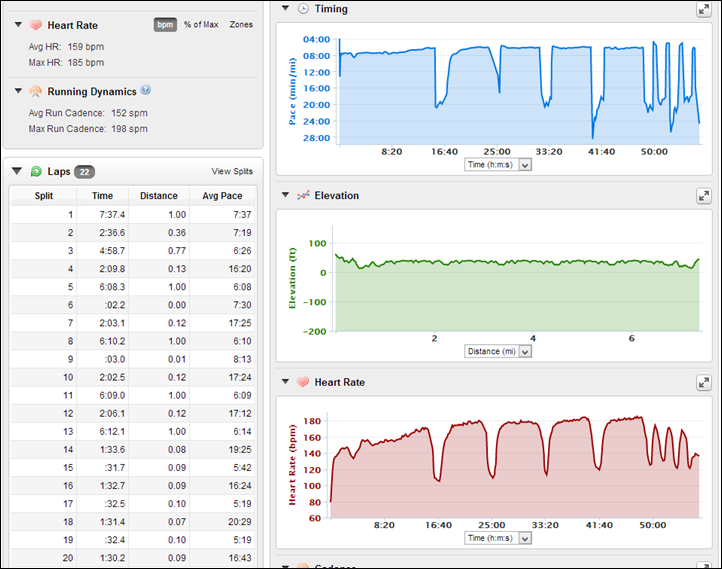Open the Timing chart Time axis dropdown

525,166
